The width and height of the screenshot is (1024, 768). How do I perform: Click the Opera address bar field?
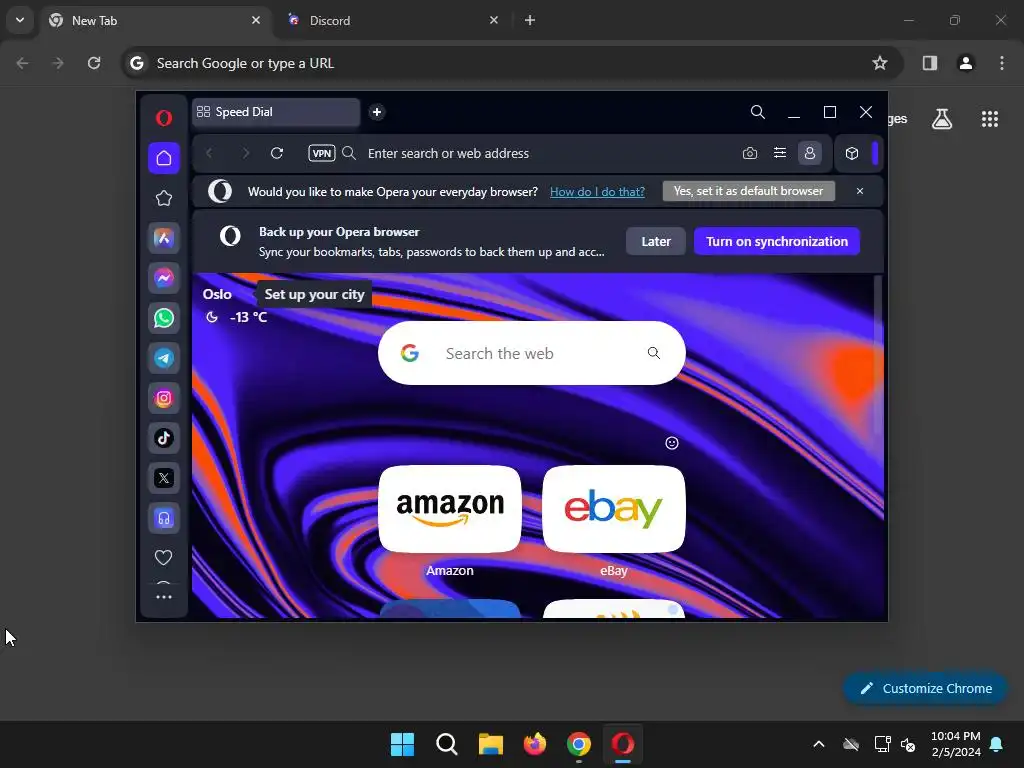pos(549,153)
